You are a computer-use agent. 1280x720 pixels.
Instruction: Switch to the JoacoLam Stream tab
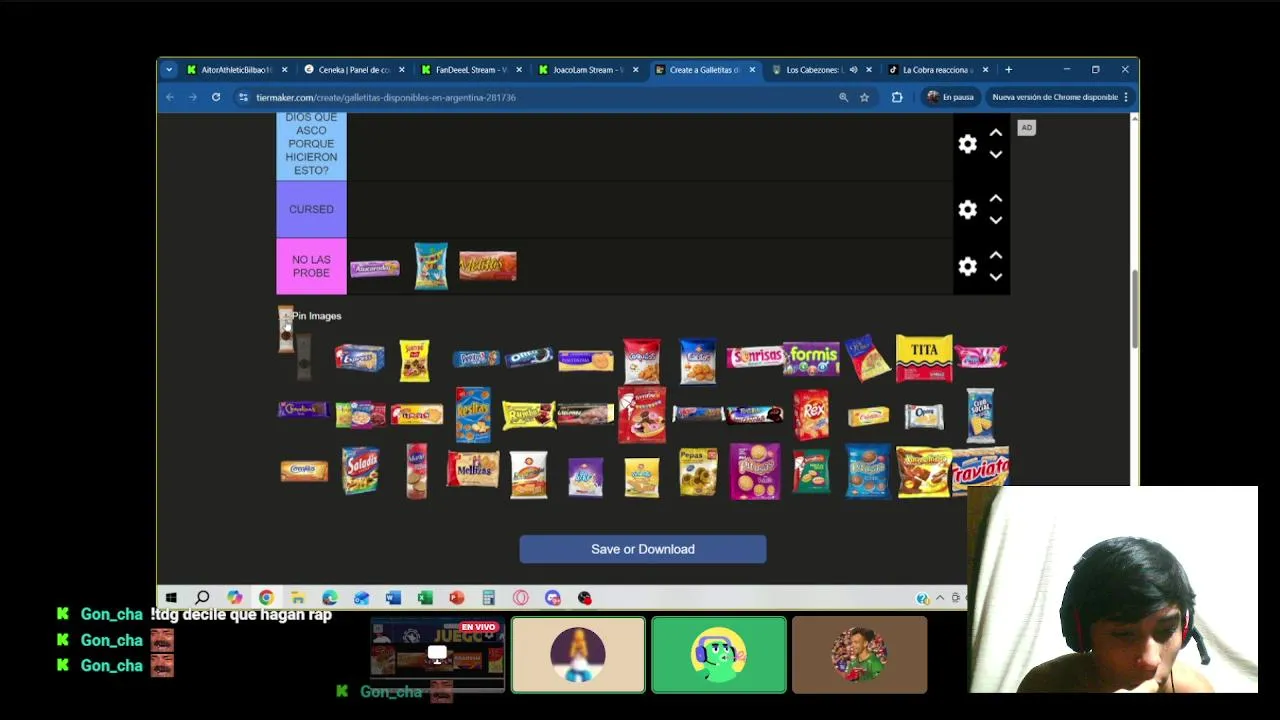588,70
